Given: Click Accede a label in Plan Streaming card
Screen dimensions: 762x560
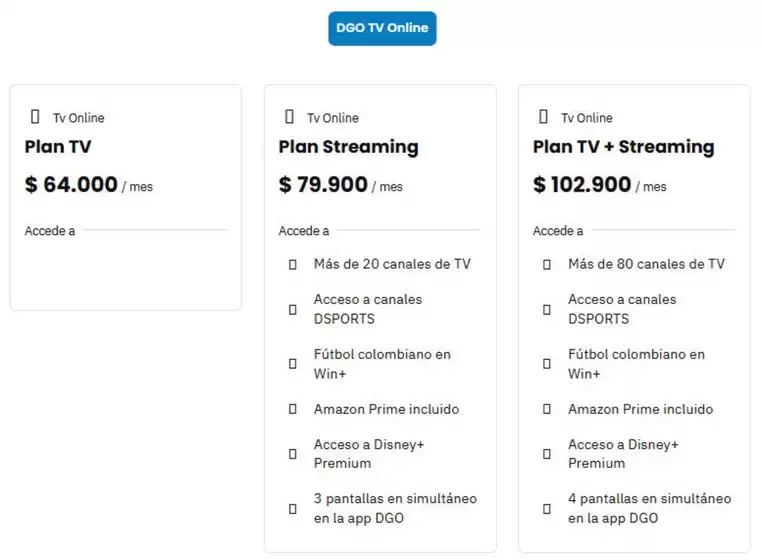Looking at the screenshot, I should 304,231.
